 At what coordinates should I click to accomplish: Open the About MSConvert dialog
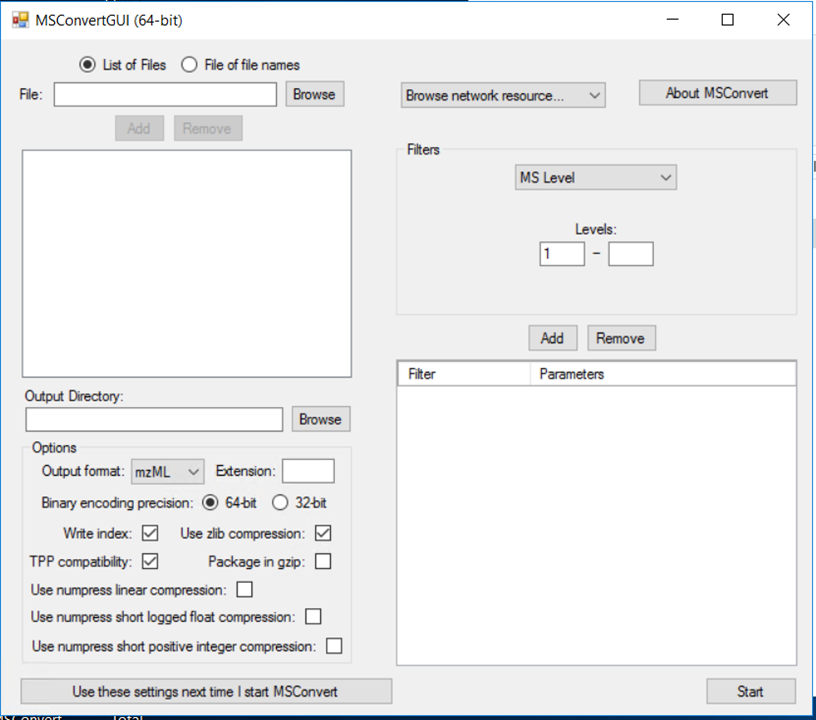point(717,93)
